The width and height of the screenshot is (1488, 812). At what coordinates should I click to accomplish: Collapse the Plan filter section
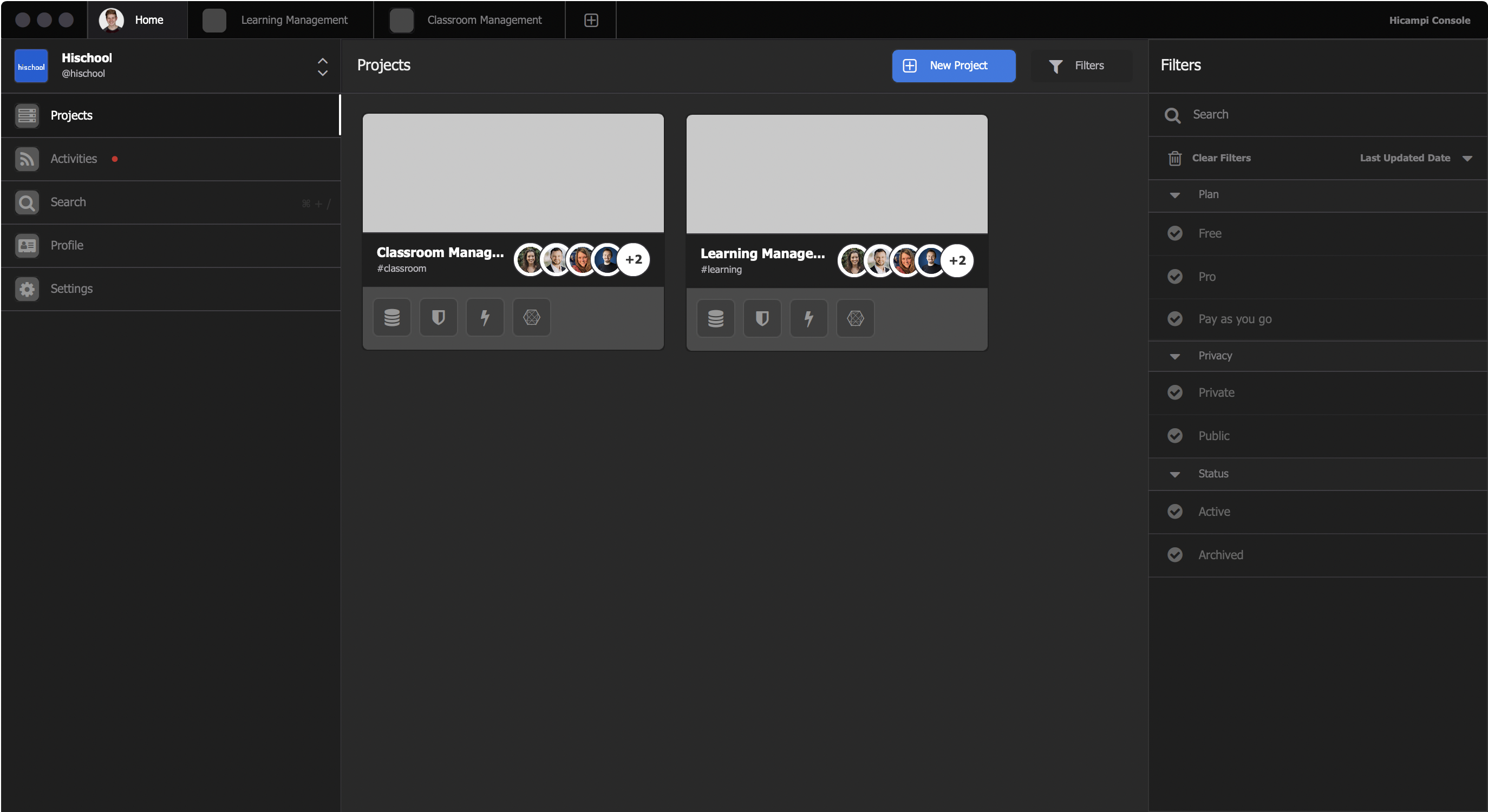[x=1174, y=195]
